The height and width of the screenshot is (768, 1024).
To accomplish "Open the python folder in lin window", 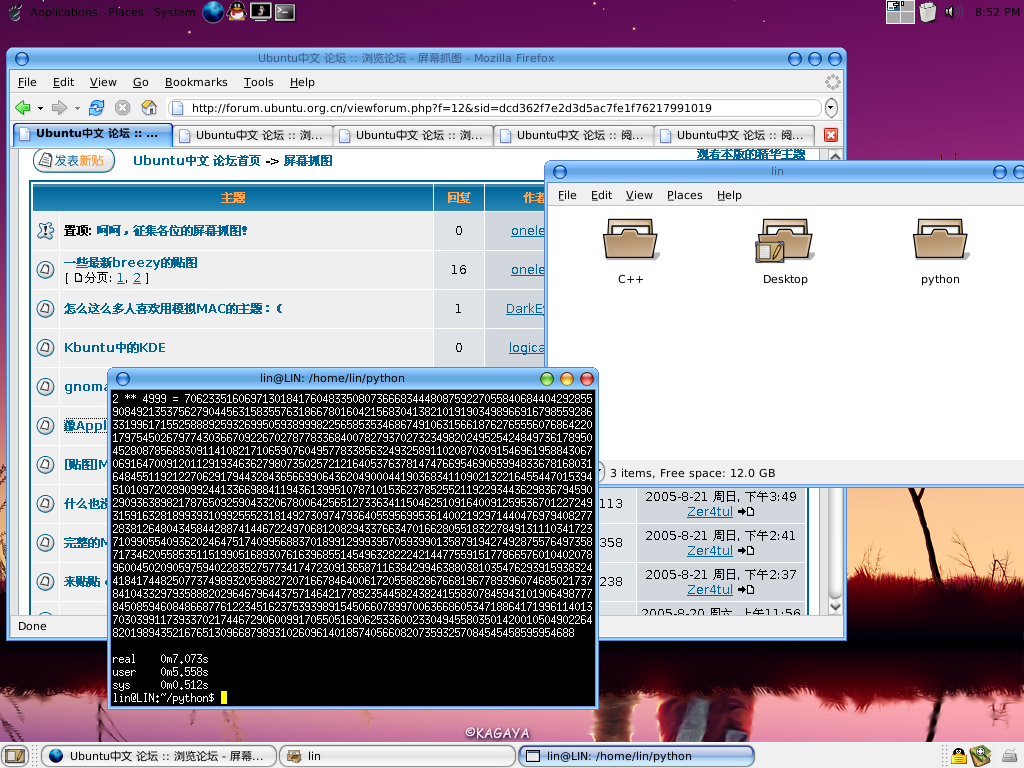I will (x=940, y=252).
